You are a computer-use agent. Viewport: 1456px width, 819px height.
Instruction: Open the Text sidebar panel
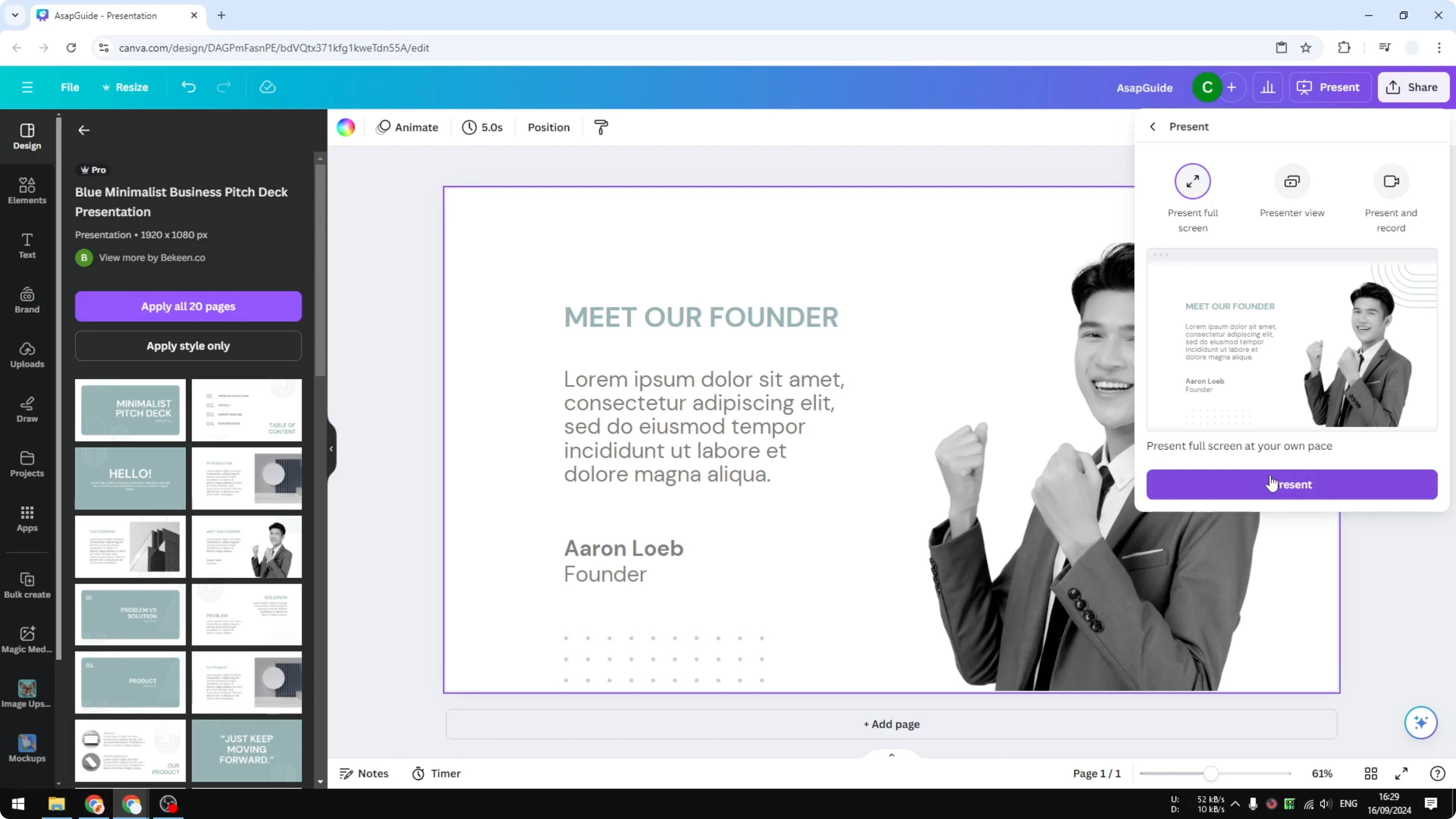(27, 246)
